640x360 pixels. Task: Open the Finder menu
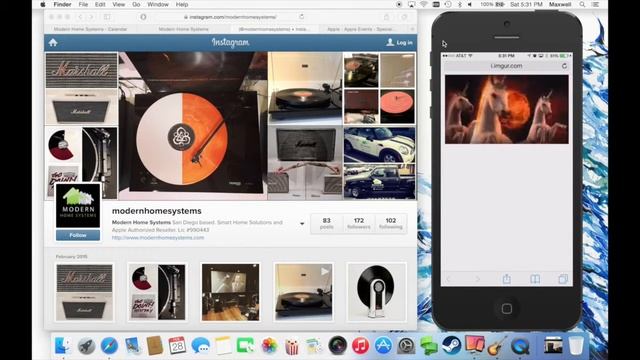(62, 4)
